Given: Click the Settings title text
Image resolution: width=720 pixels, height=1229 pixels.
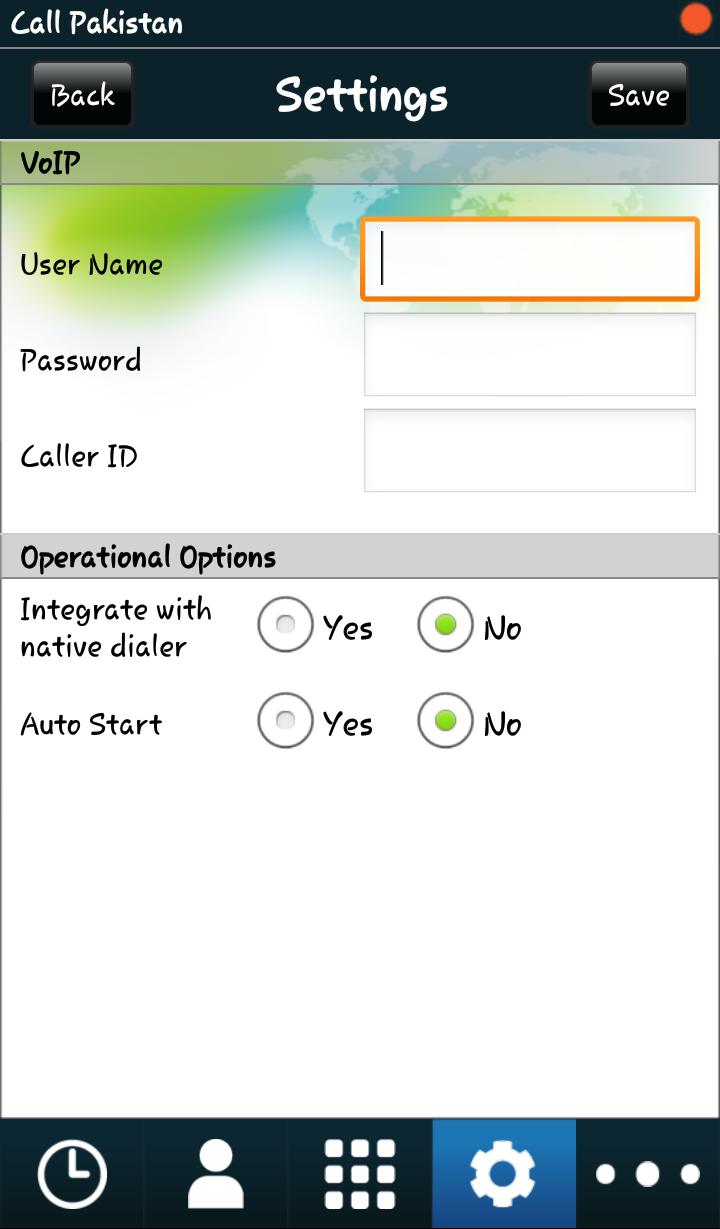Looking at the screenshot, I should pos(361,96).
